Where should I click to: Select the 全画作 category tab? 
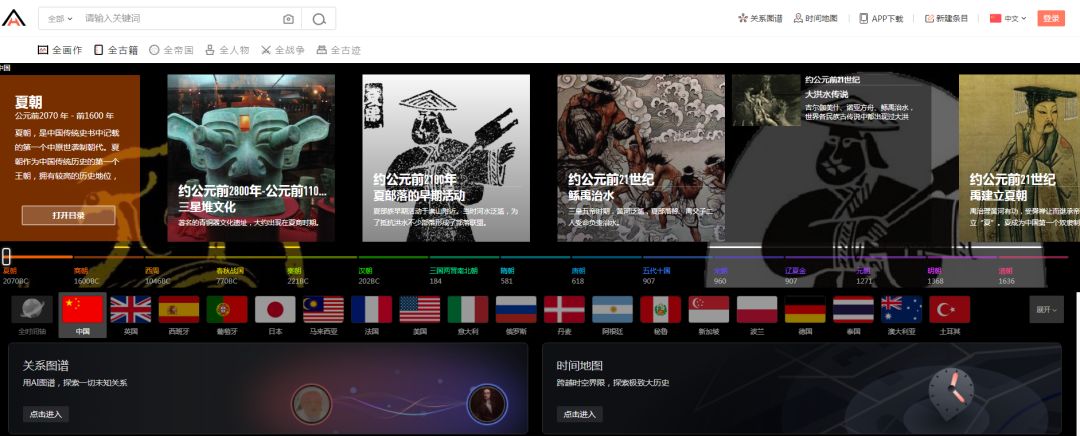(x=60, y=50)
